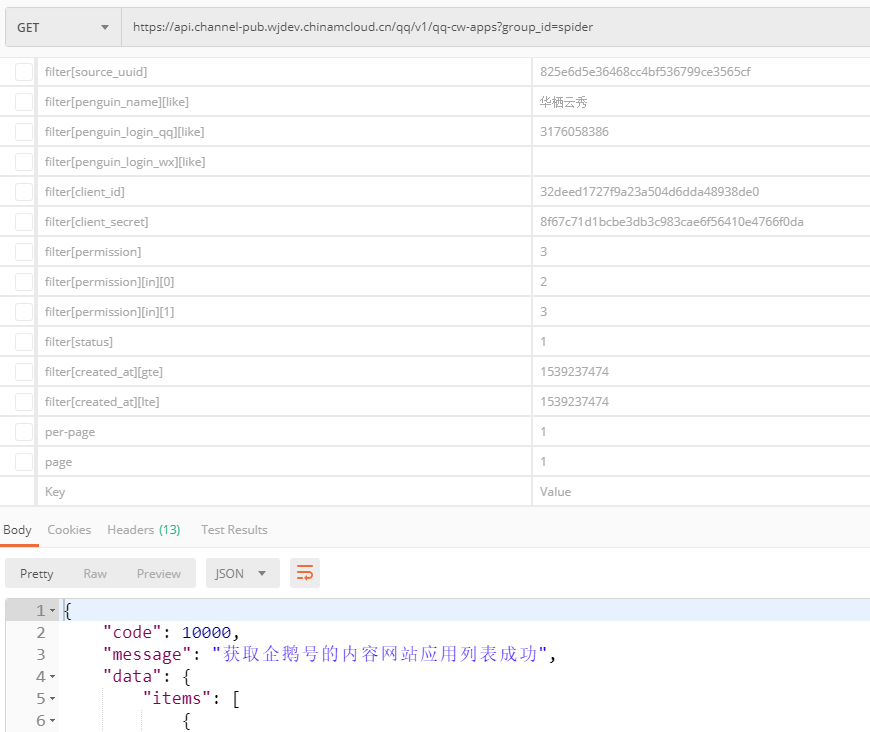Screen dimensions: 870x732
Task: Switch to Raw response view
Action: coord(95,573)
